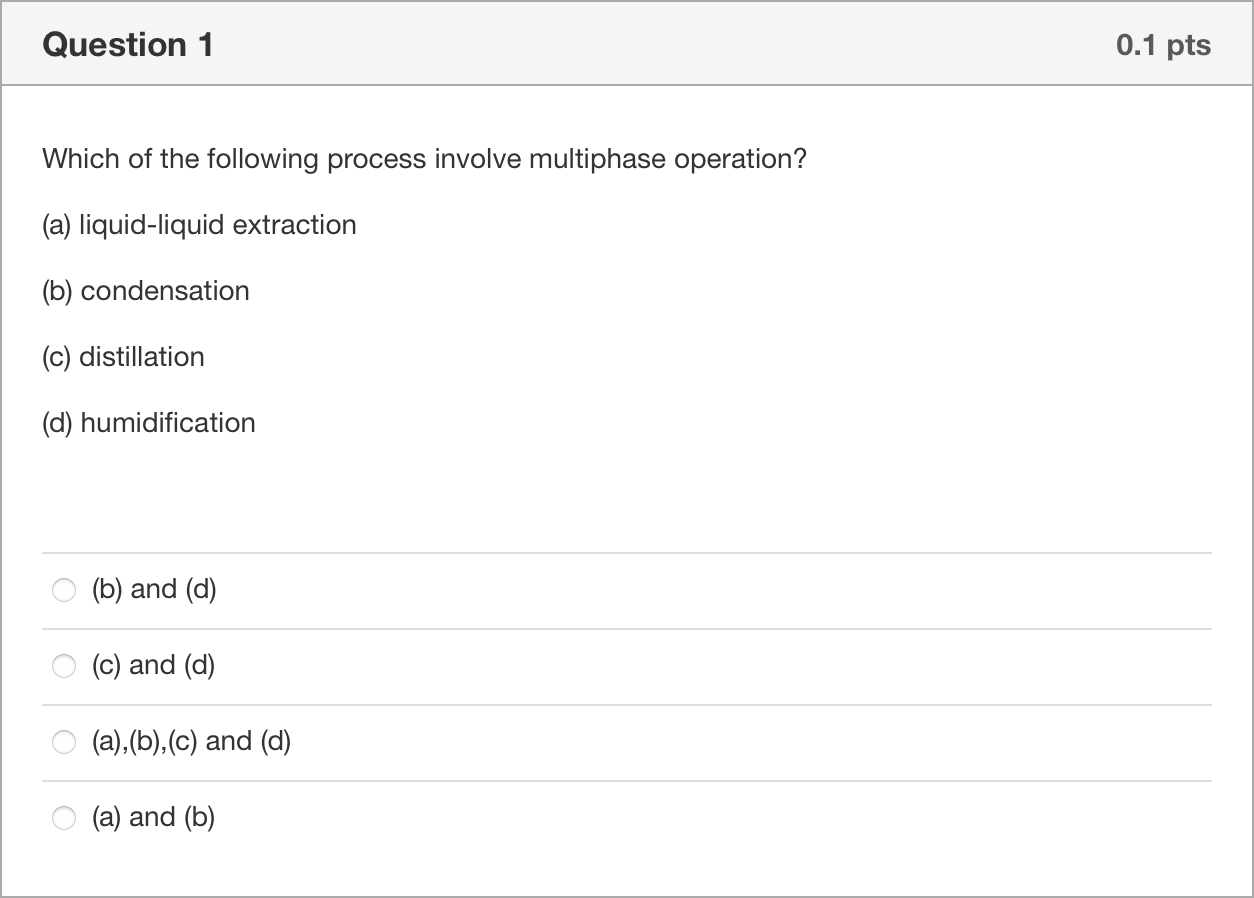Image resolution: width=1254 pixels, height=898 pixels.
Task: Click the "(a),(b),(c) and (d)" answer label text
Action: pos(191,742)
